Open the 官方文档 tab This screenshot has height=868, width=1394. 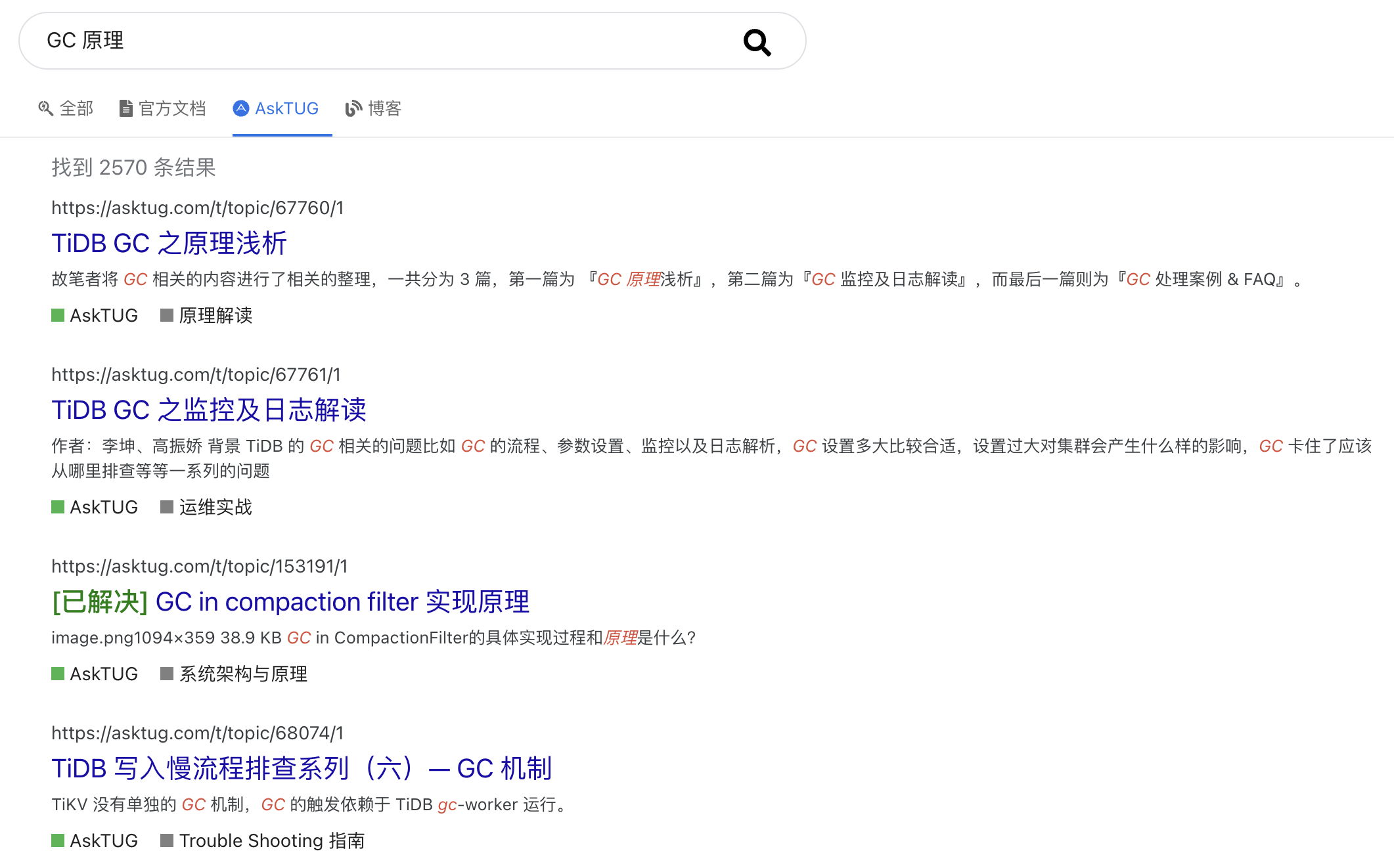coord(172,108)
